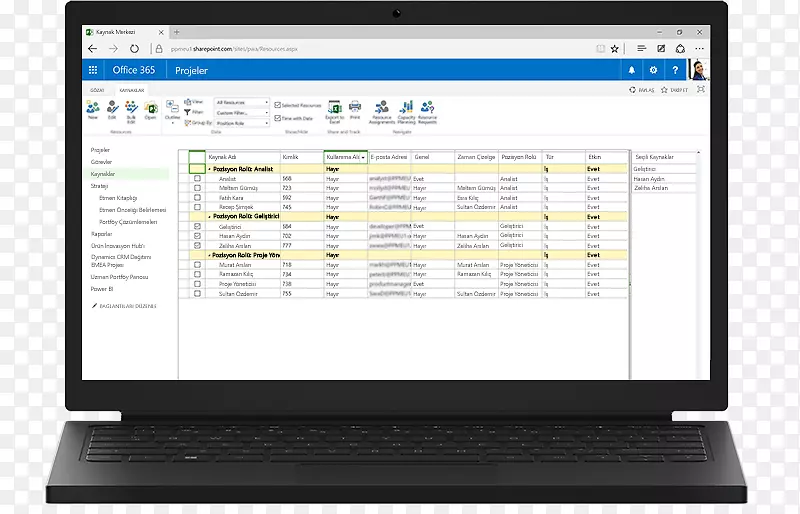800x514 pixels.
Task: Open browser hub menu icon
Action: (641, 48)
